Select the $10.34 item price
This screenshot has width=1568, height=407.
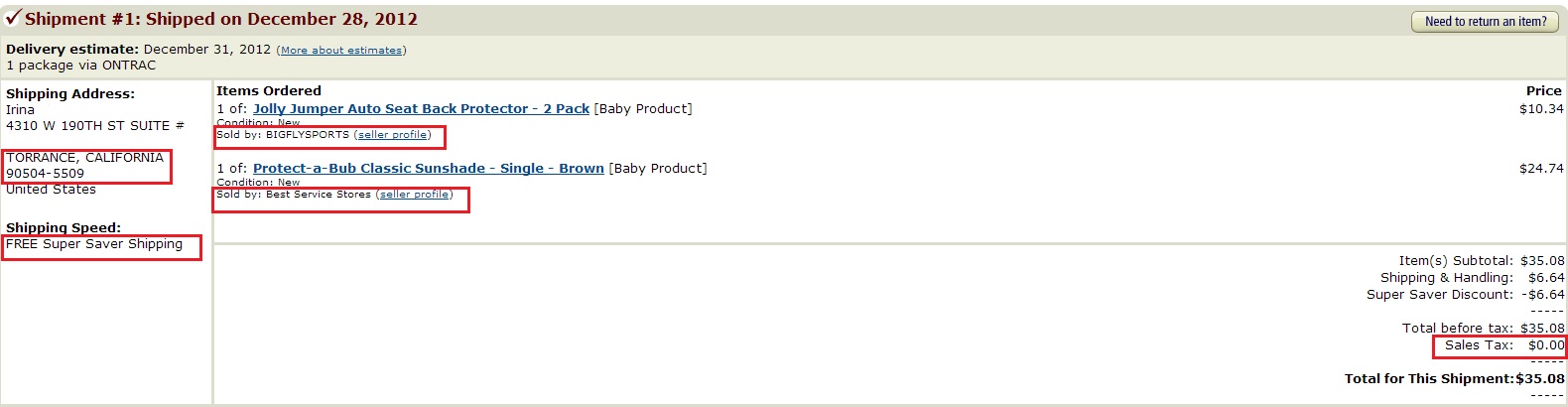(x=1540, y=108)
